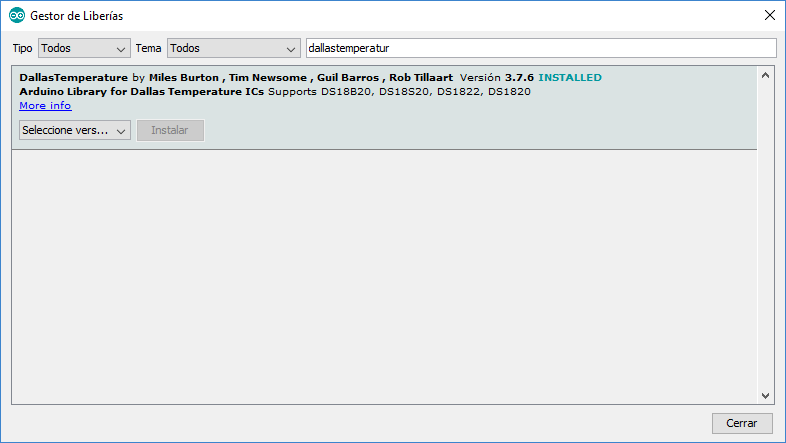This screenshot has width=786, height=443.
Task: Open the Tipo dropdown
Action: coord(84,48)
